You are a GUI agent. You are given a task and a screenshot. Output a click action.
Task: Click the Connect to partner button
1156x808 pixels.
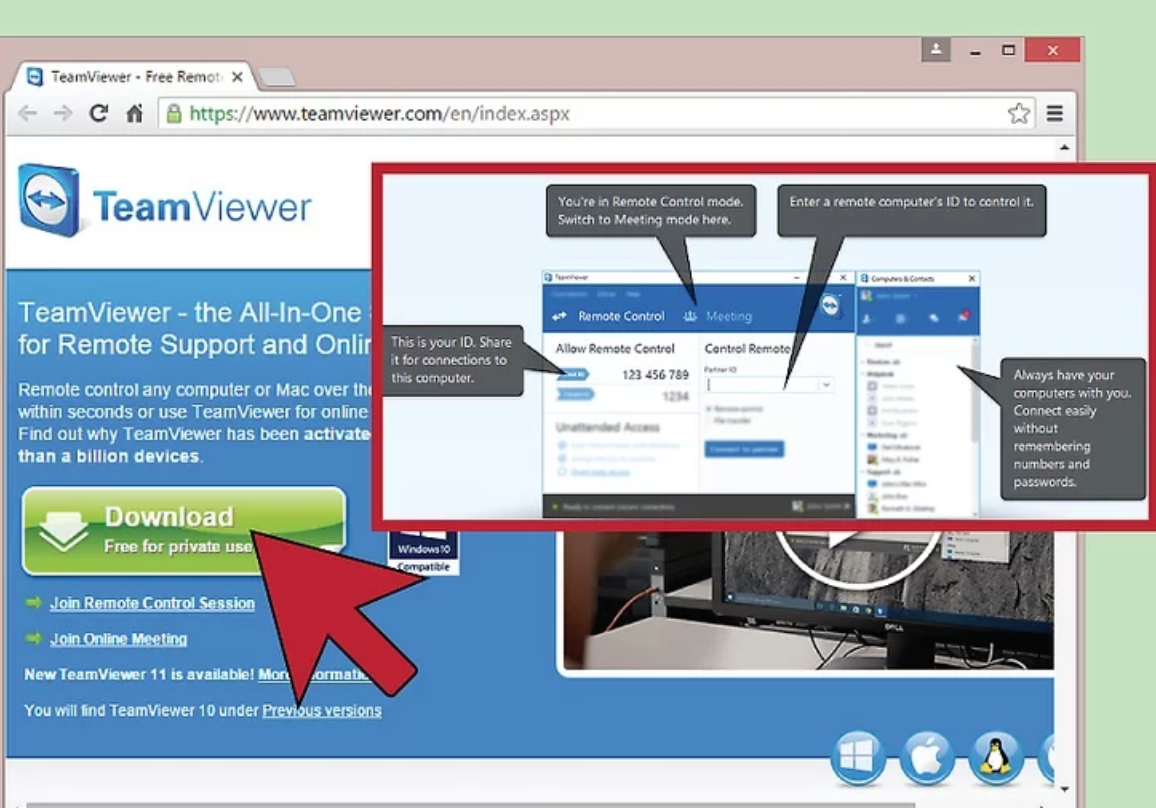(x=744, y=449)
